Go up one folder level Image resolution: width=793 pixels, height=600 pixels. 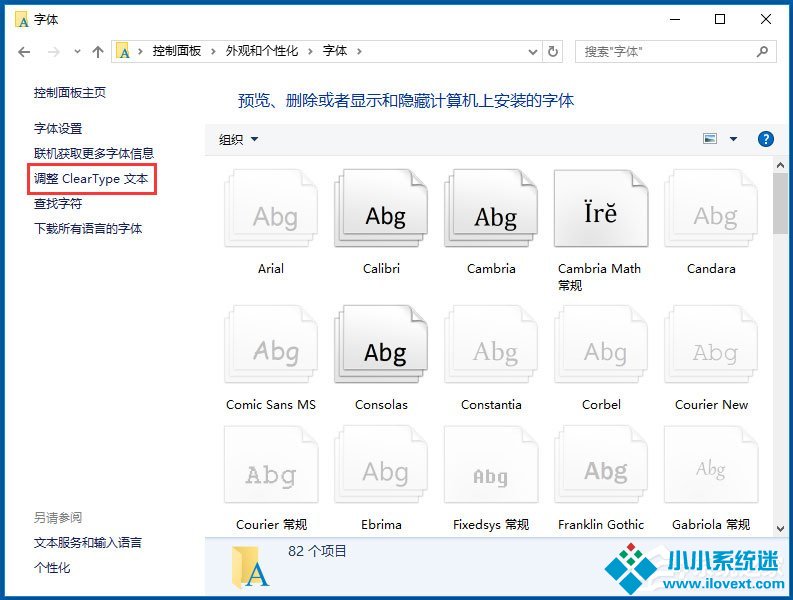[98, 52]
